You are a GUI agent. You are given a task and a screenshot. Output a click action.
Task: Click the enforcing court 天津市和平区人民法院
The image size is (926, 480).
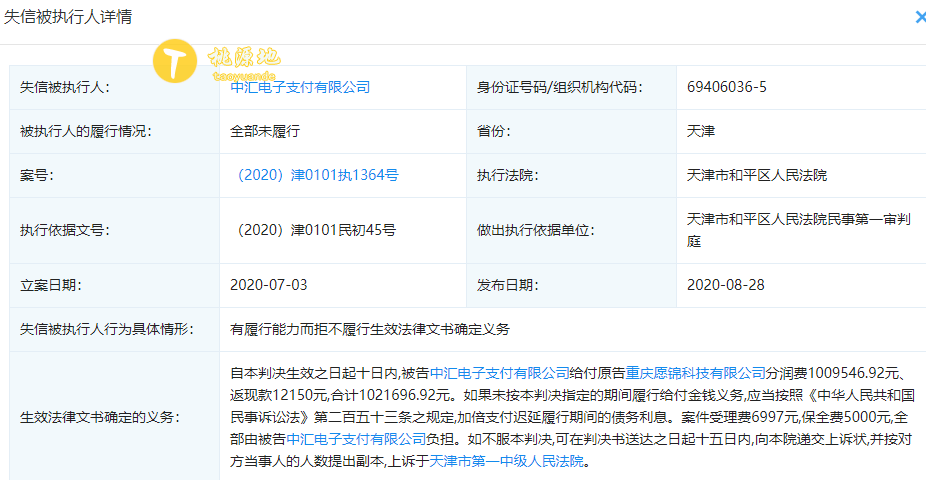coord(757,175)
